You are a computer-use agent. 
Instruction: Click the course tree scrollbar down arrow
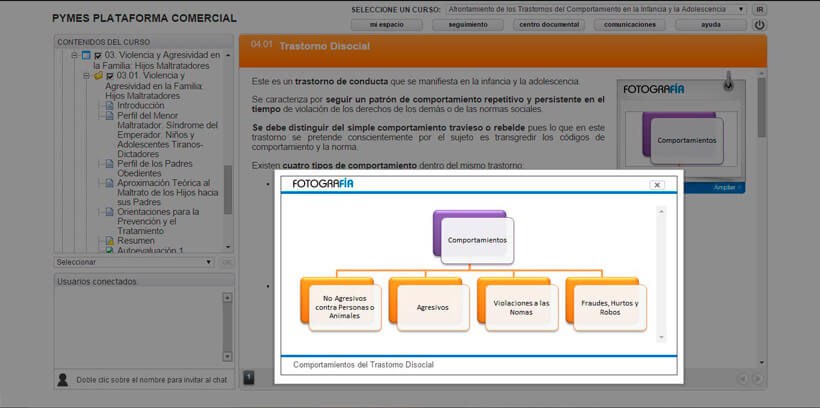tap(228, 247)
